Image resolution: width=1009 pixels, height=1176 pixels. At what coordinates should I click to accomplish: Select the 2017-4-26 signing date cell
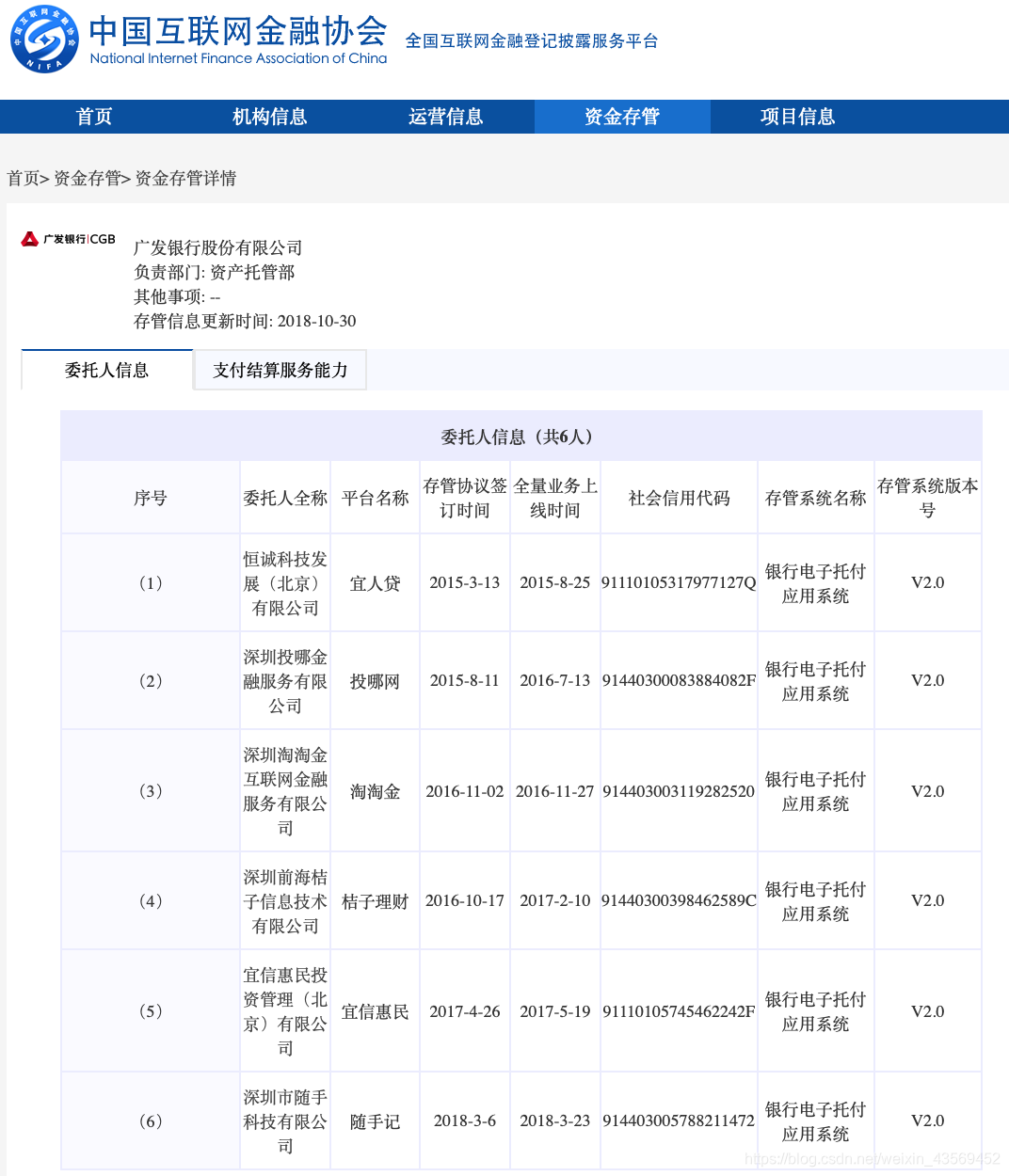tap(465, 1011)
